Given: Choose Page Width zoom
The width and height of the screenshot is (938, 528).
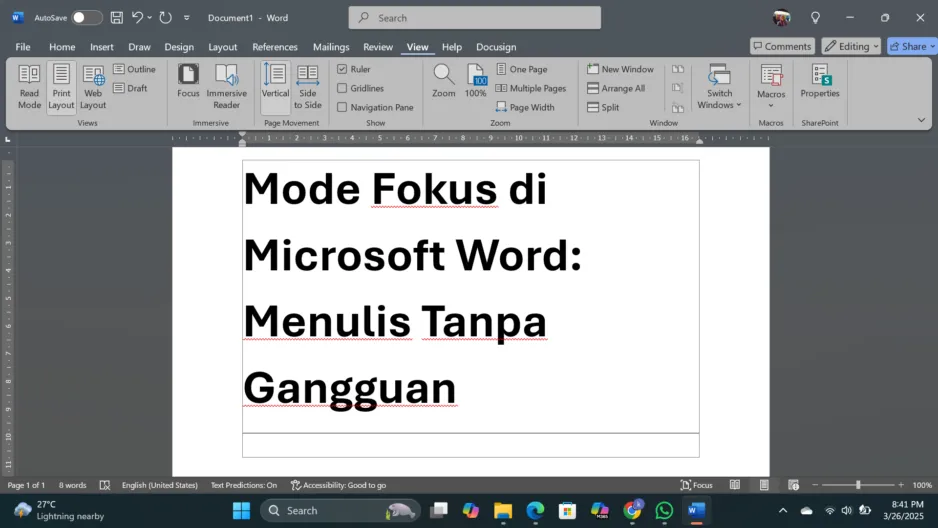Looking at the screenshot, I should (x=525, y=108).
